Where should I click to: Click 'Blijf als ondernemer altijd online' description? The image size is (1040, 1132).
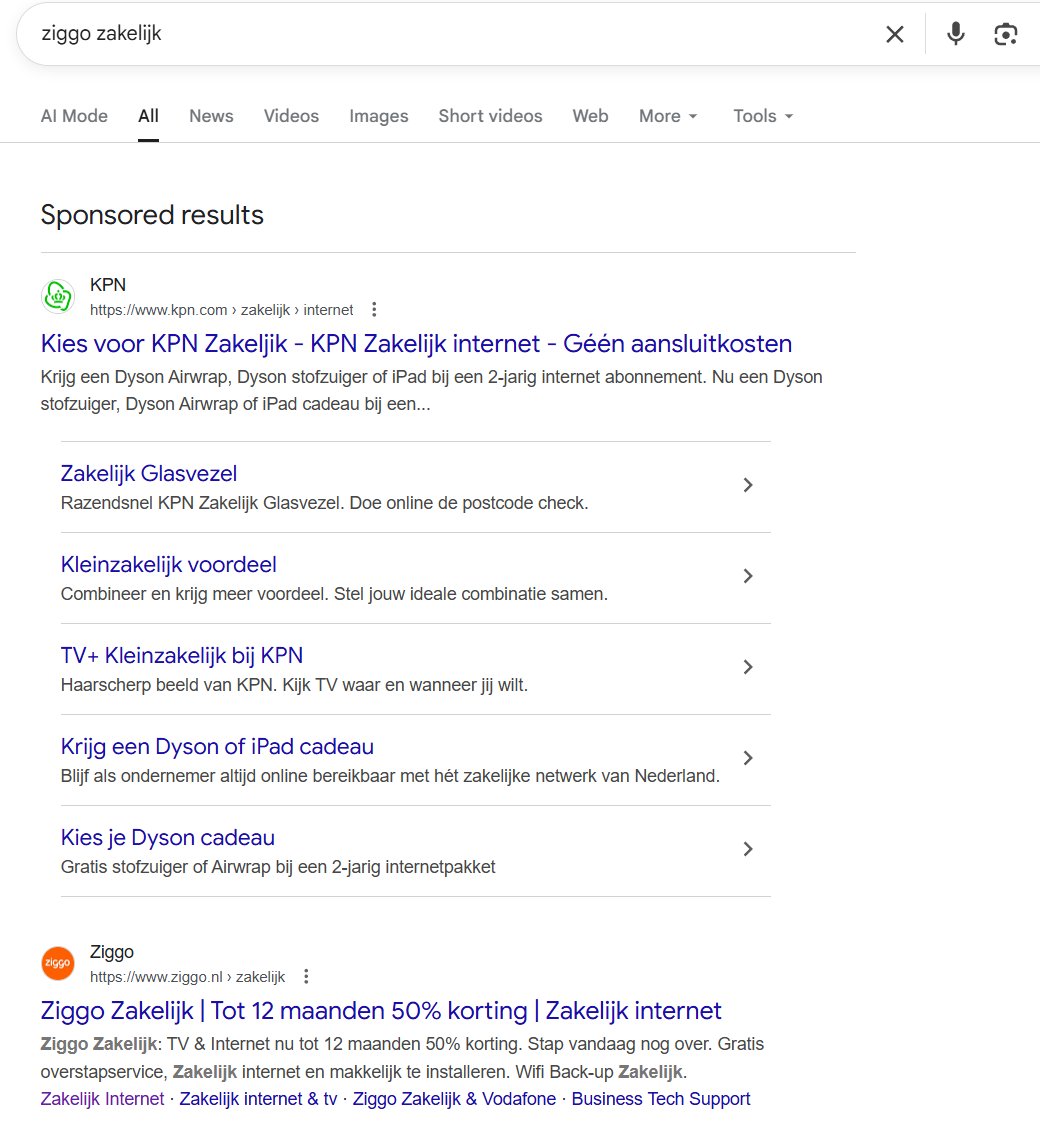point(390,776)
